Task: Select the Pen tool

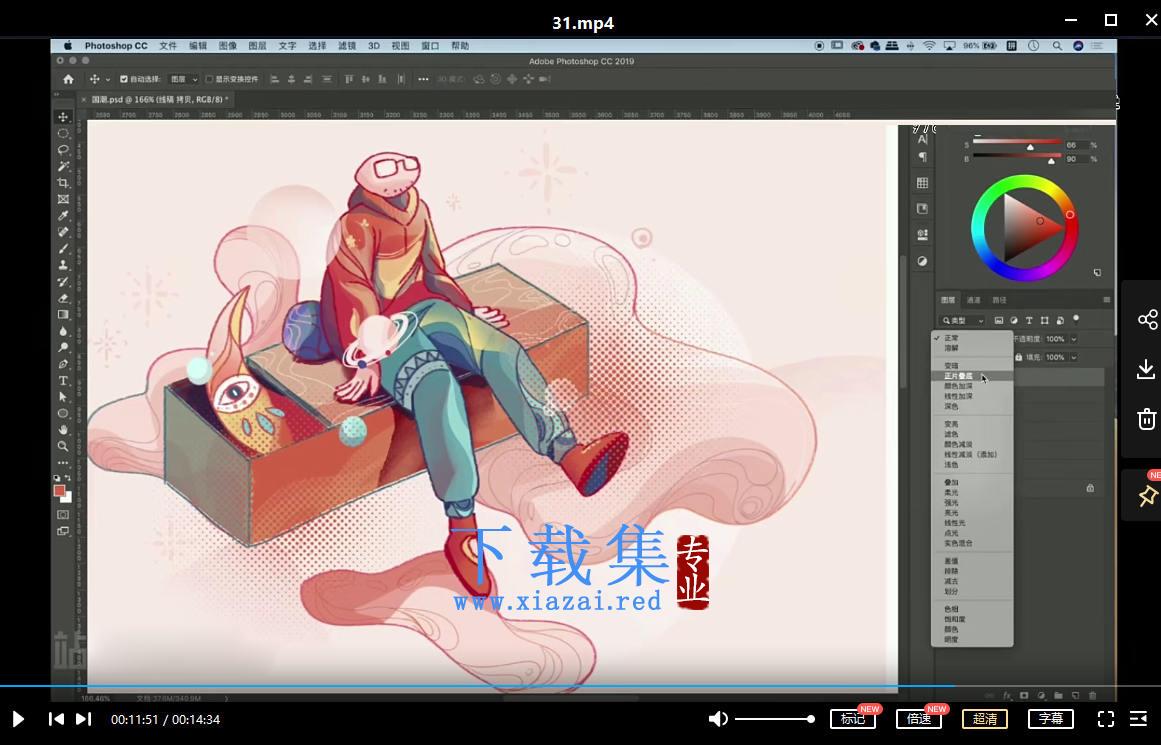Action: point(63,364)
